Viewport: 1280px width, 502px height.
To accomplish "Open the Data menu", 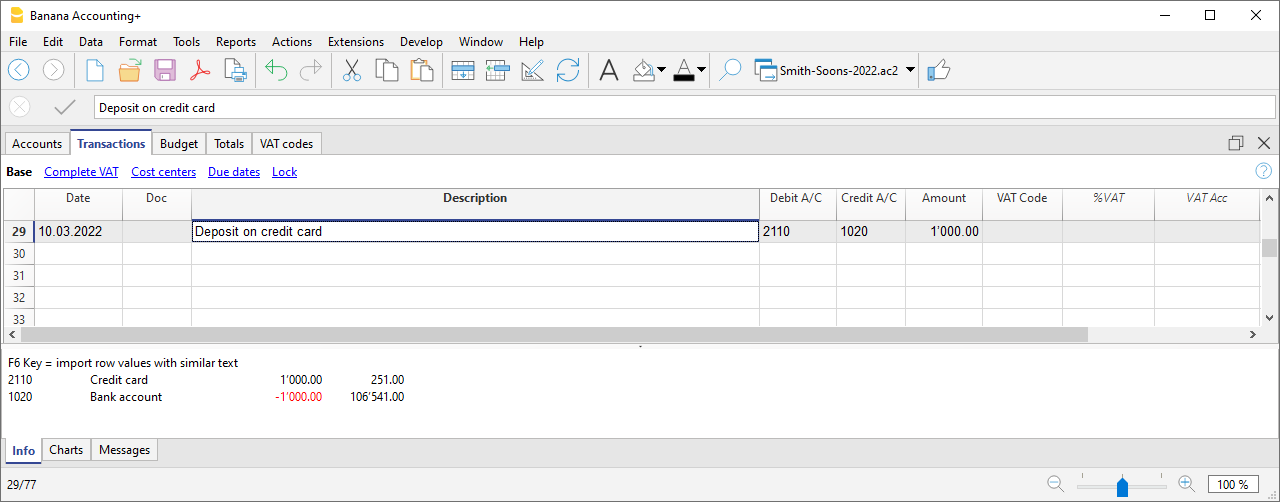I will (91, 42).
